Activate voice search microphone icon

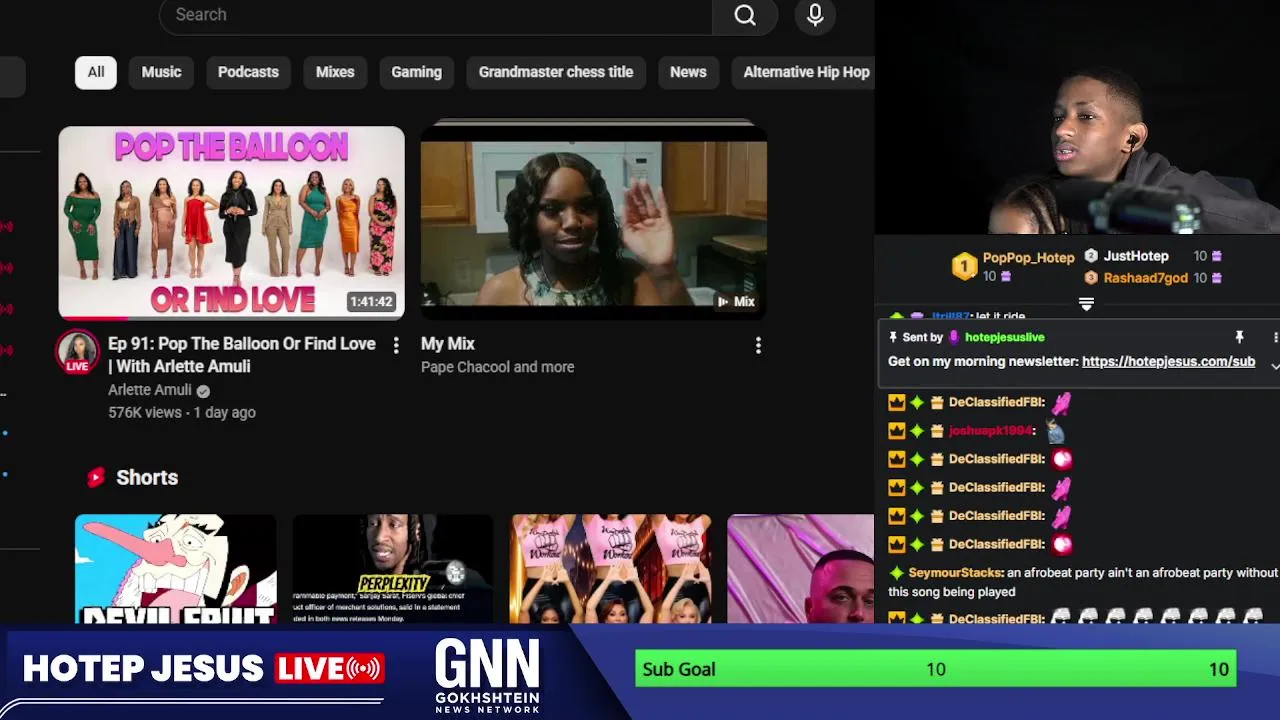click(815, 15)
